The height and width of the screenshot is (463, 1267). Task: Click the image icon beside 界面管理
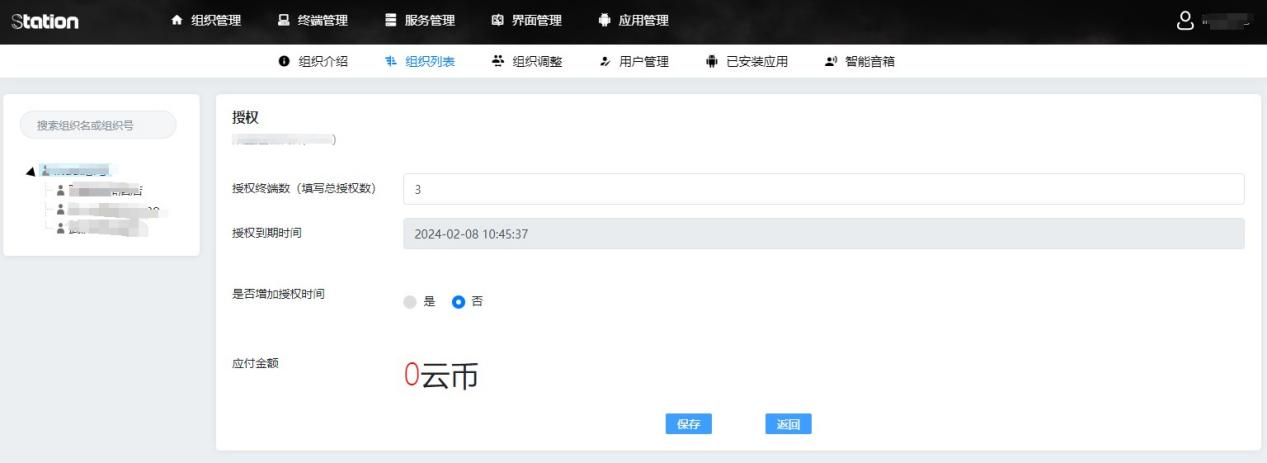[498, 20]
